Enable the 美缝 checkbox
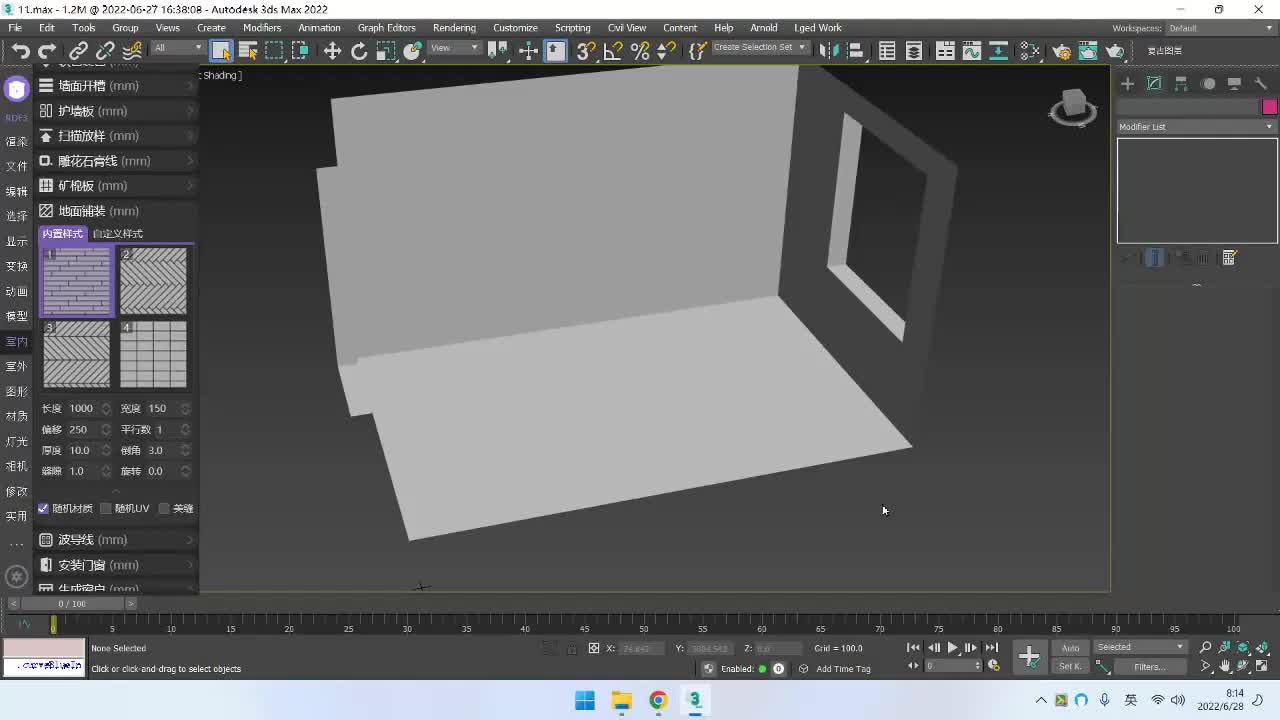Screen dimensions: 1280x720 tap(165, 508)
